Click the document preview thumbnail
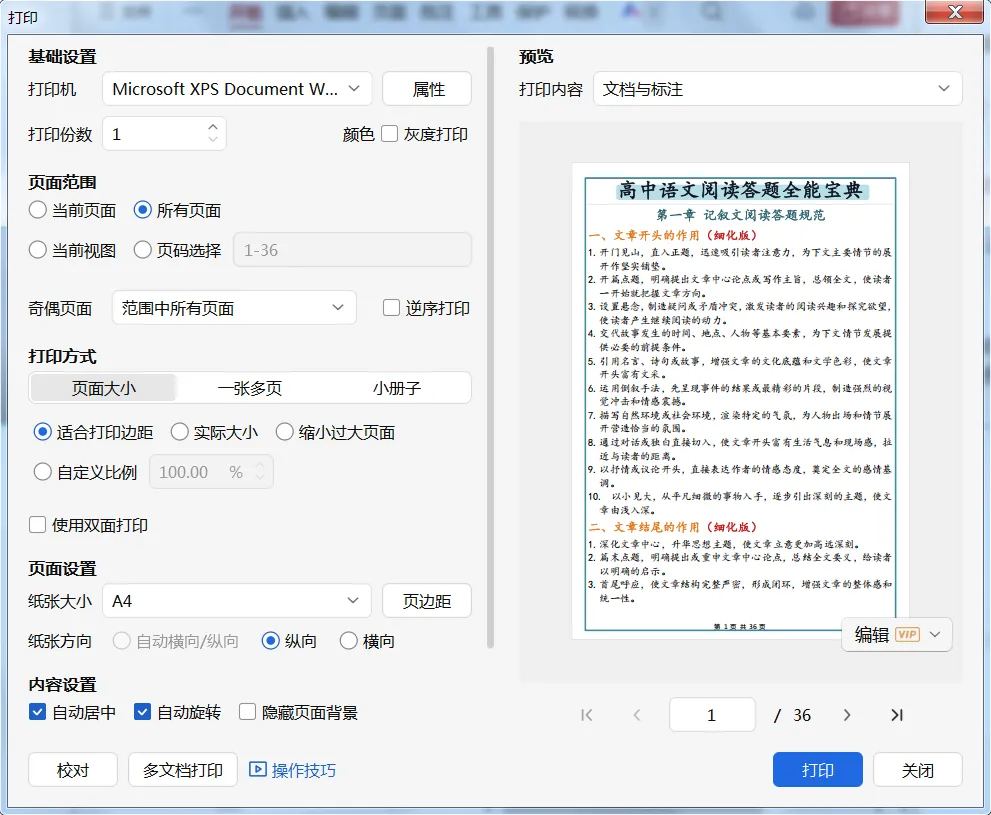 (741, 401)
